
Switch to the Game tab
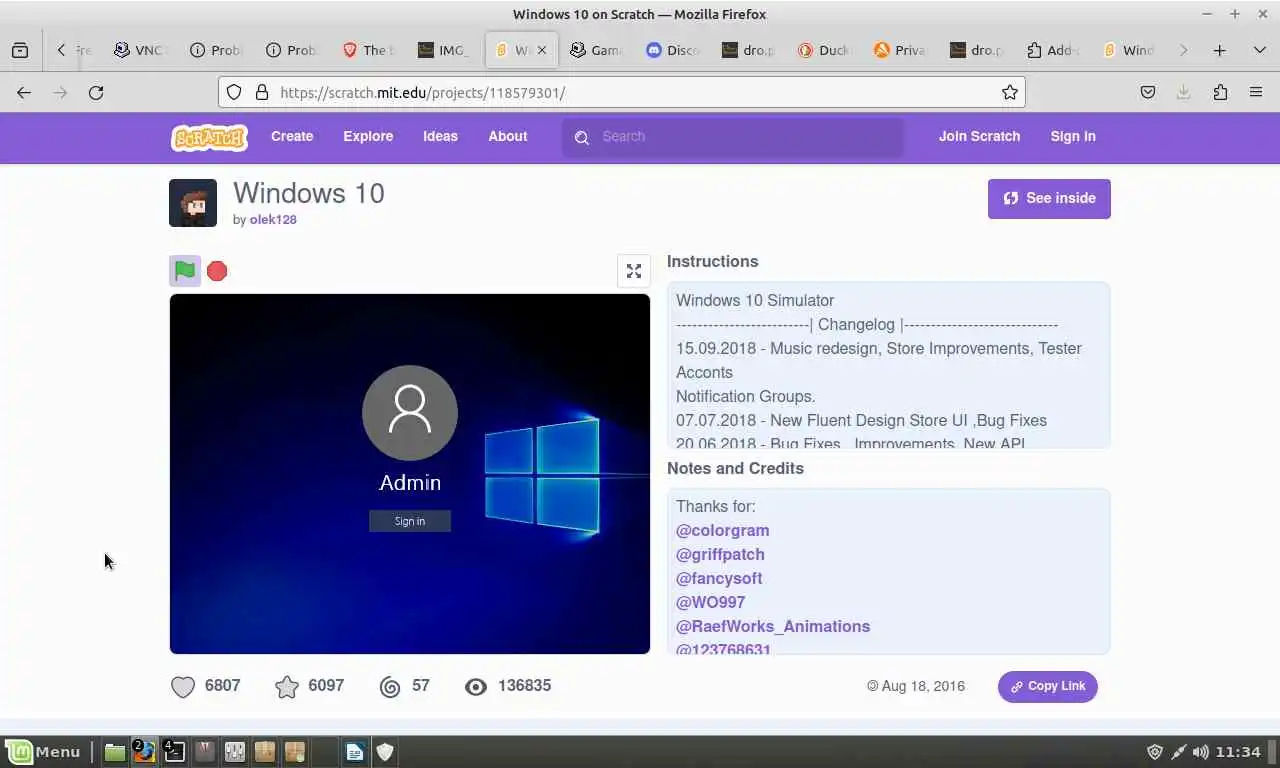(x=596, y=50)
